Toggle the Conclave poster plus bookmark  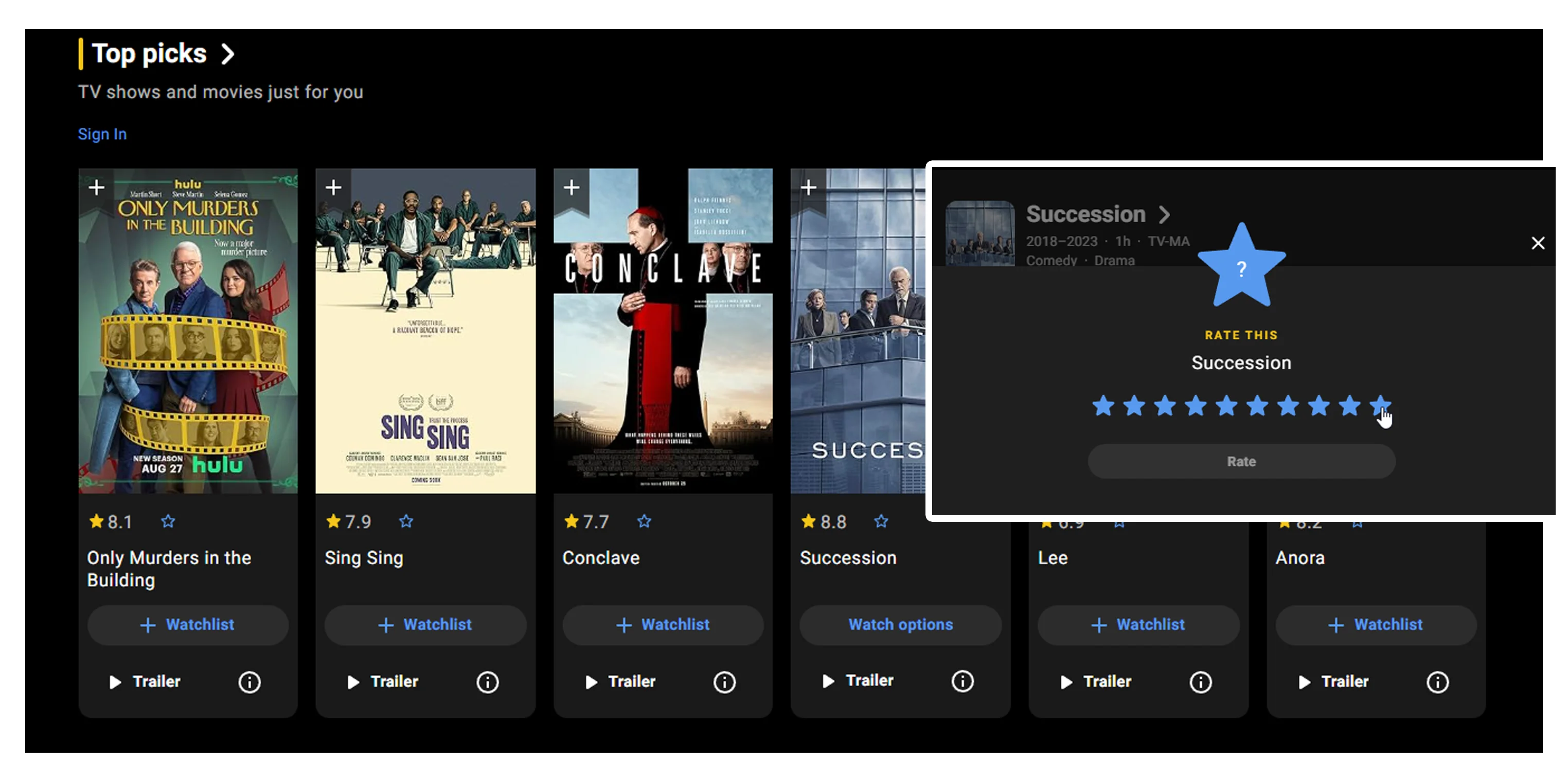(571, 187)
